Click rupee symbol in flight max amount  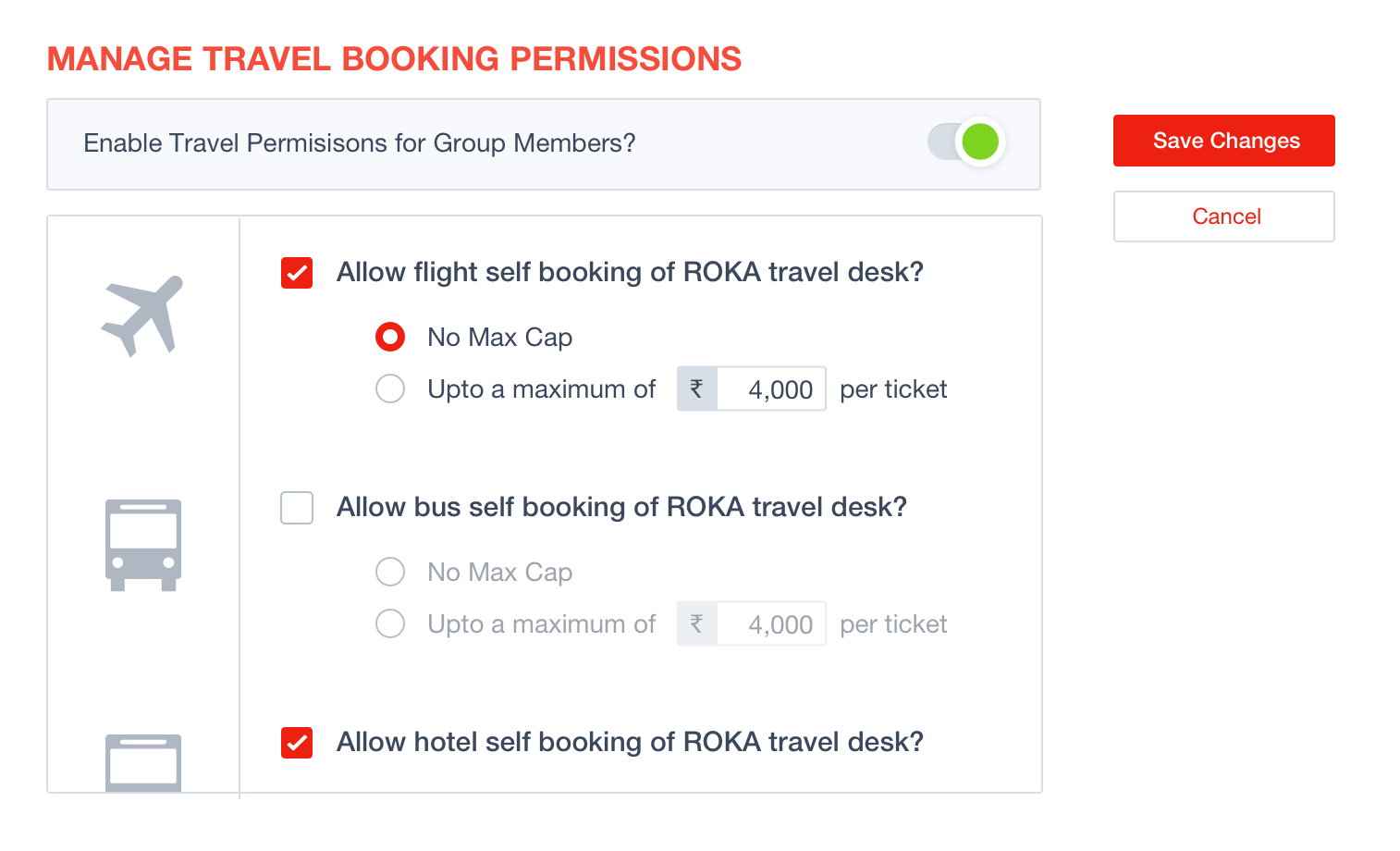[697, 388]
